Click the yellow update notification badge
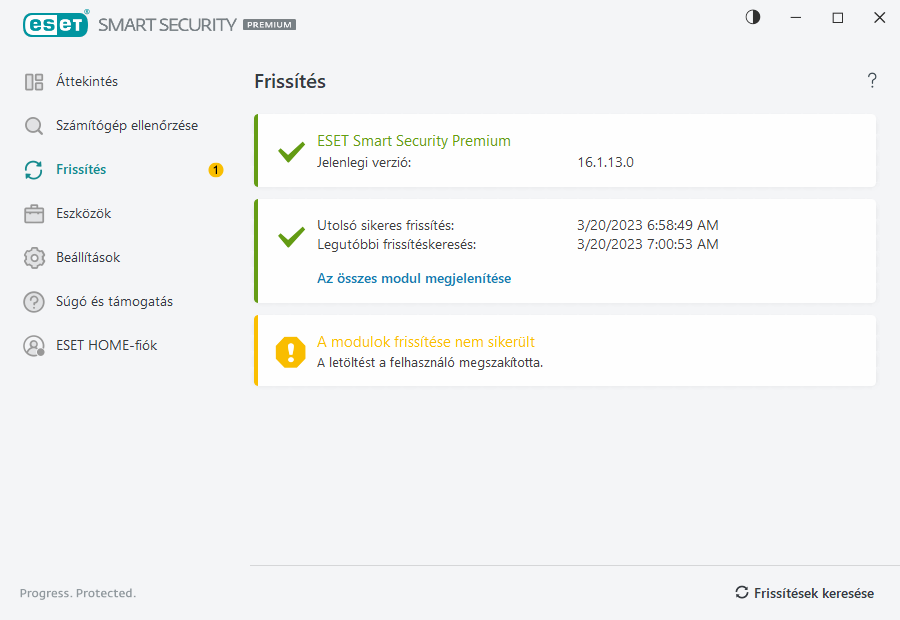This screenshot has height=620, width=900. point(216,170)
